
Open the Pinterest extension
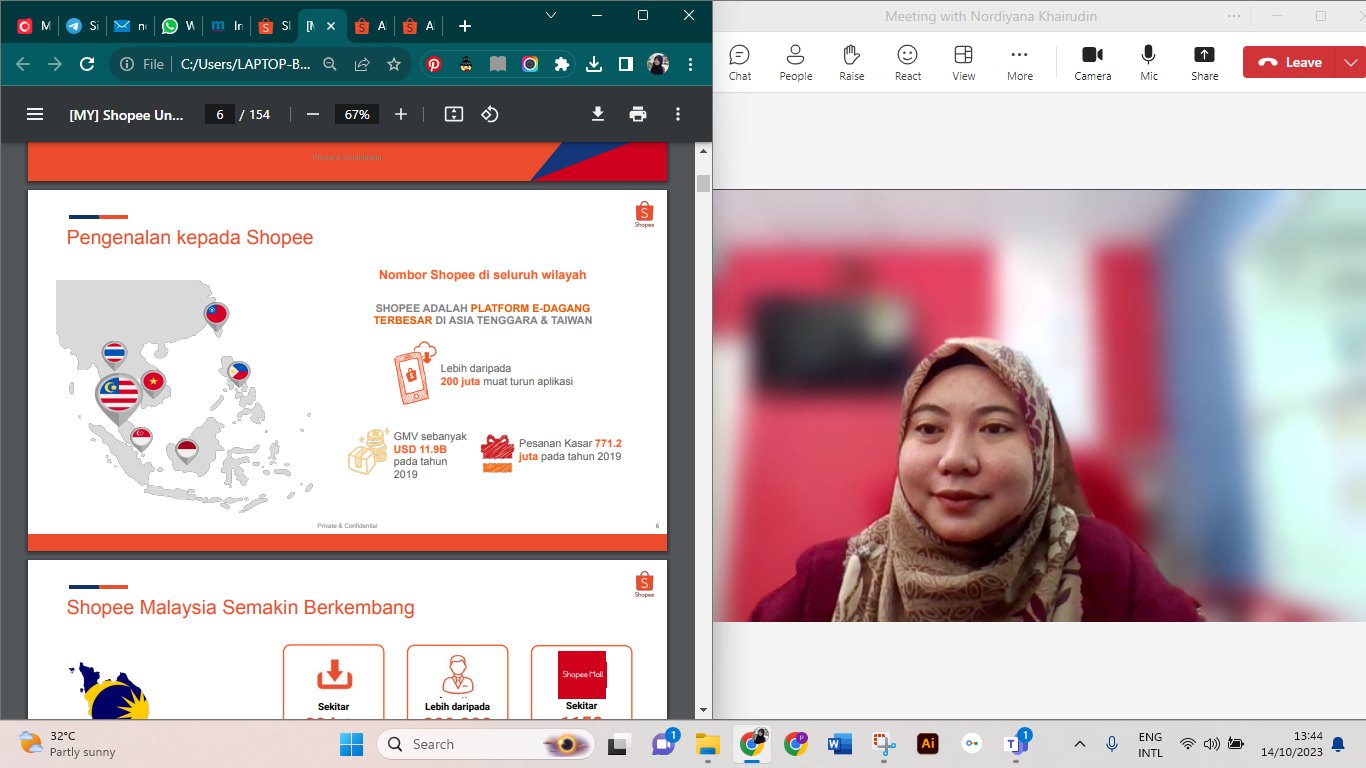(x=434, y=64)
